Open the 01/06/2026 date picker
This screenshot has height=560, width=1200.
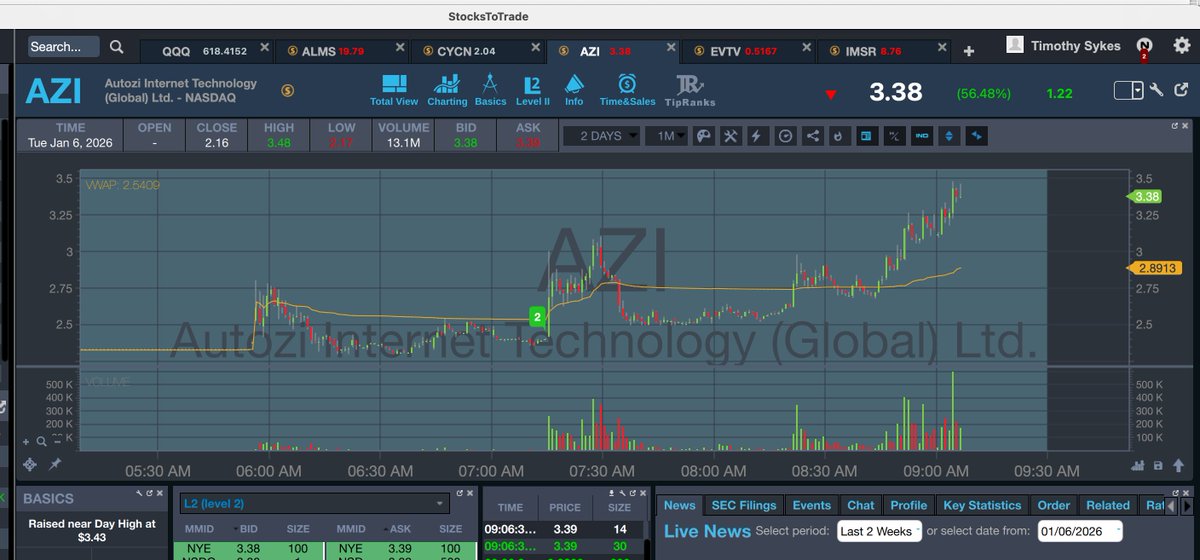pos(1079,531)
